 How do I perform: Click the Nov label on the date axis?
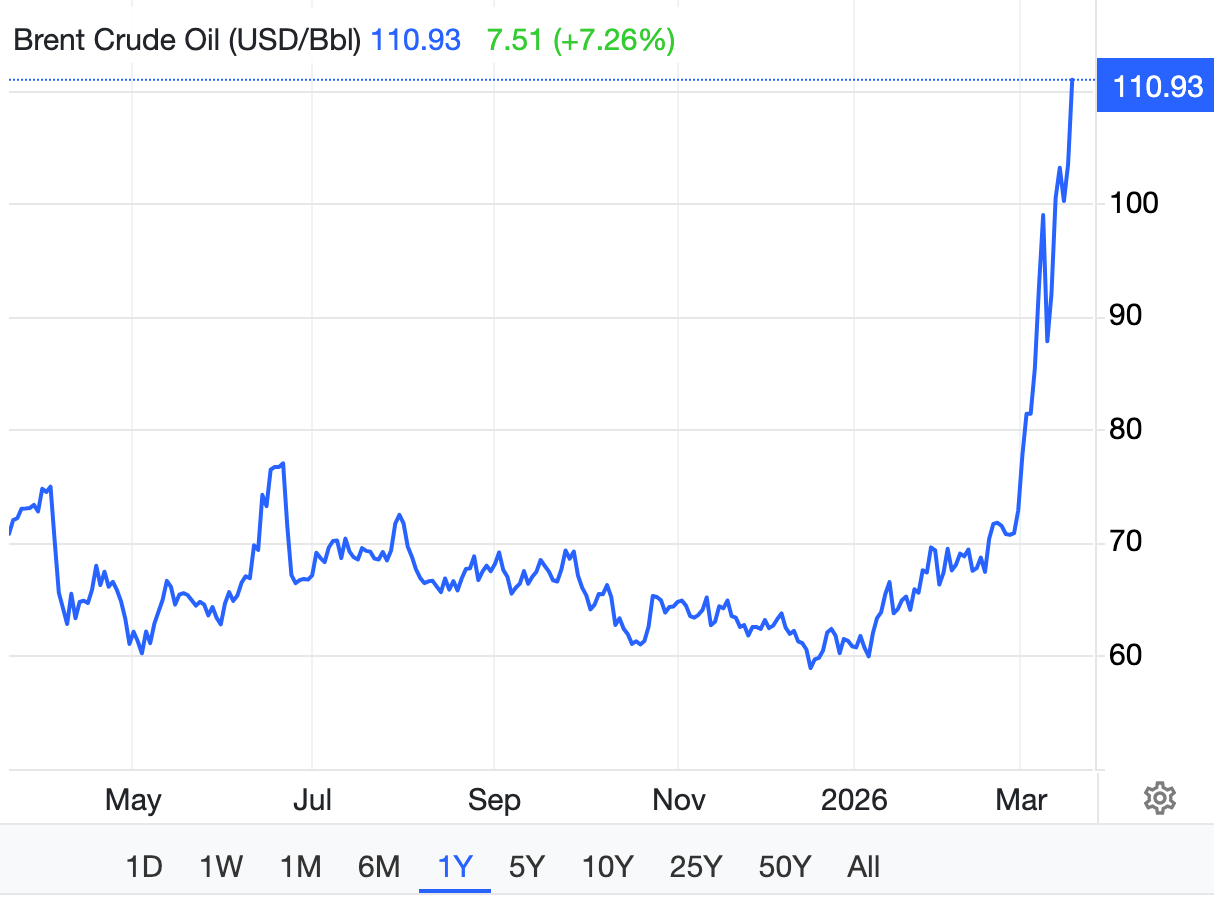pos(679,800)
